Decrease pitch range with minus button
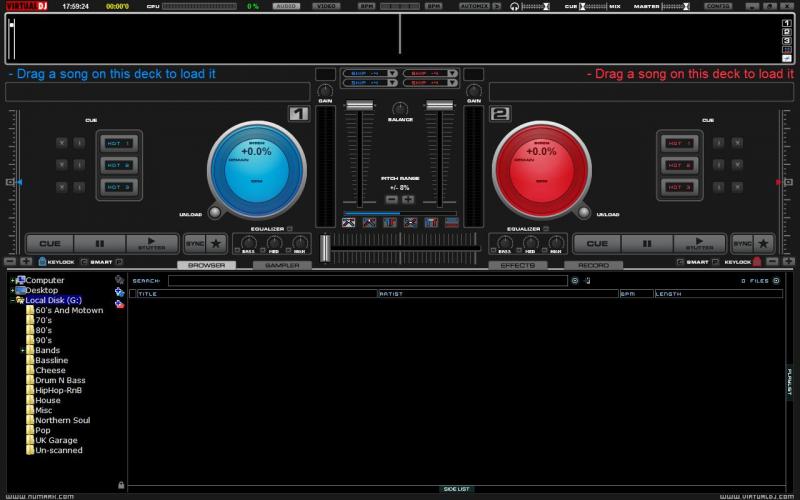 391,199
